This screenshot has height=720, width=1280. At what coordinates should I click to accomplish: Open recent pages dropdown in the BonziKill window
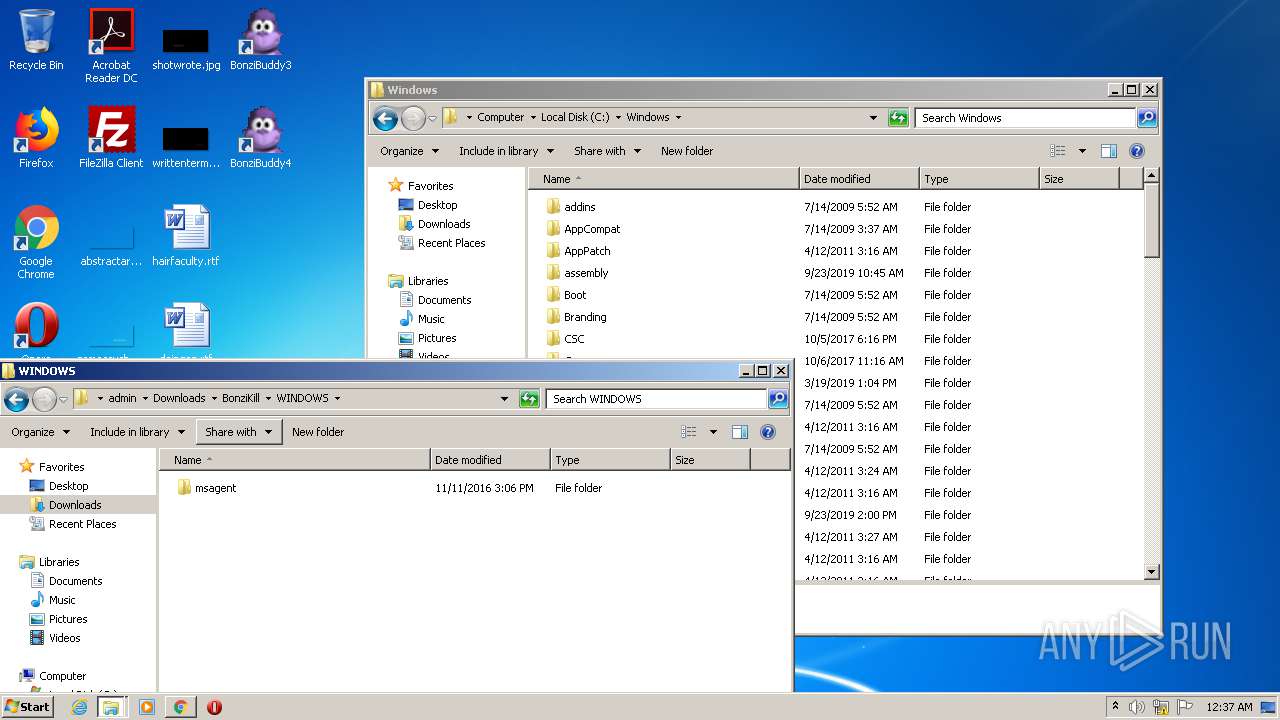pos(63,400)
